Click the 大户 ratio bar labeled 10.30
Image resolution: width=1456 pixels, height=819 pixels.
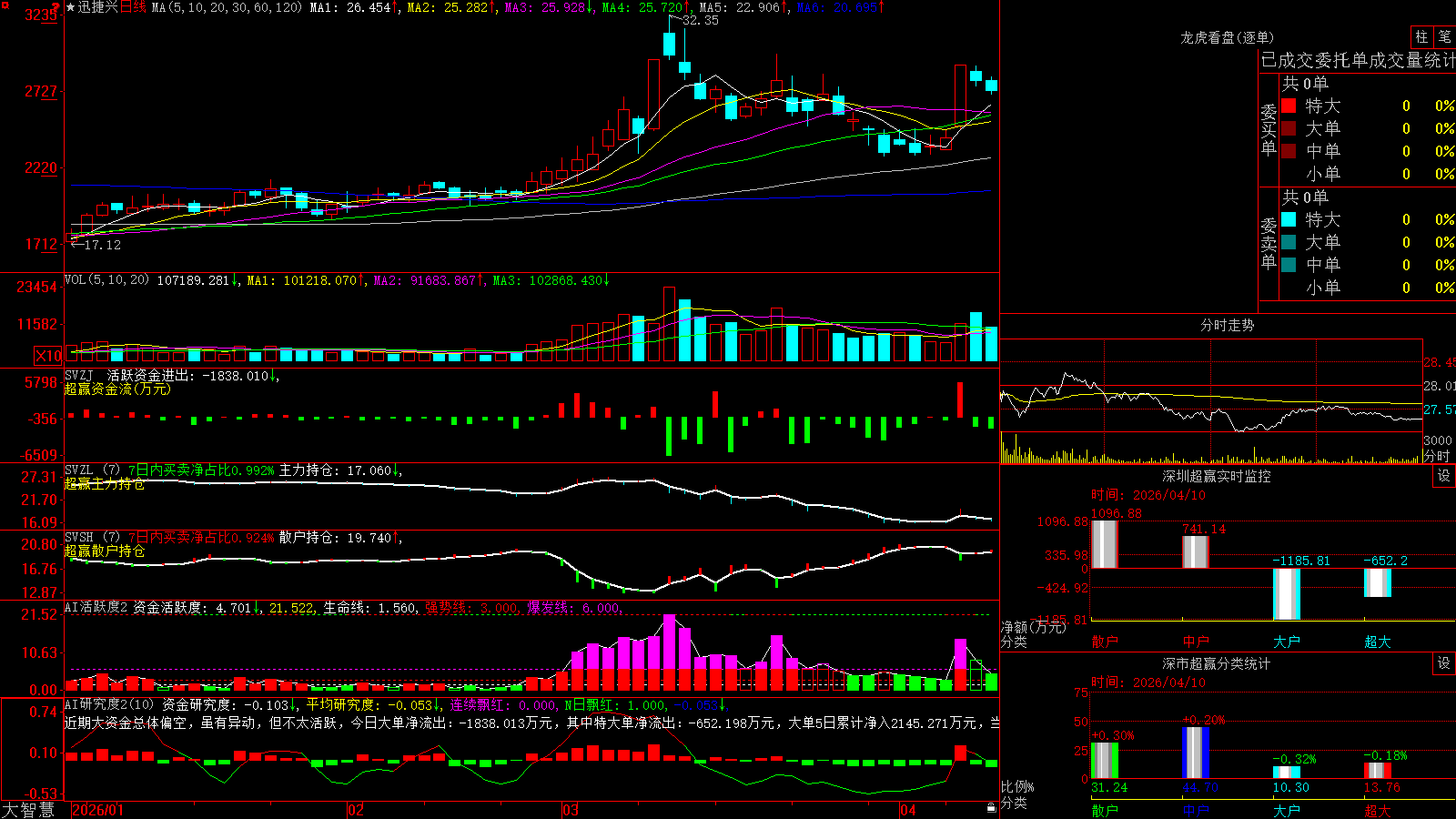coord(1287,773)
